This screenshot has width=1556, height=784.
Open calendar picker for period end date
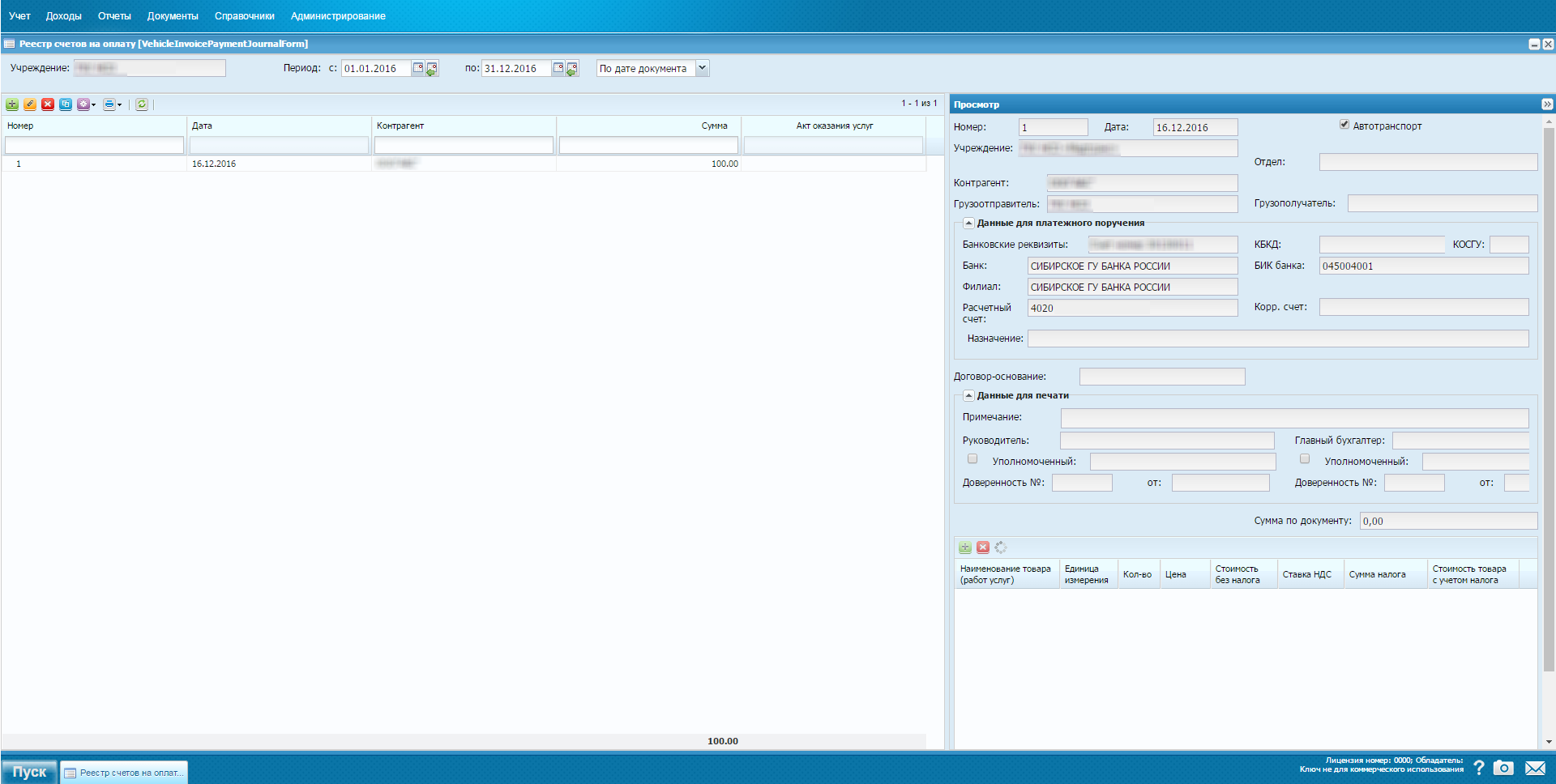[x=558, y=68]
